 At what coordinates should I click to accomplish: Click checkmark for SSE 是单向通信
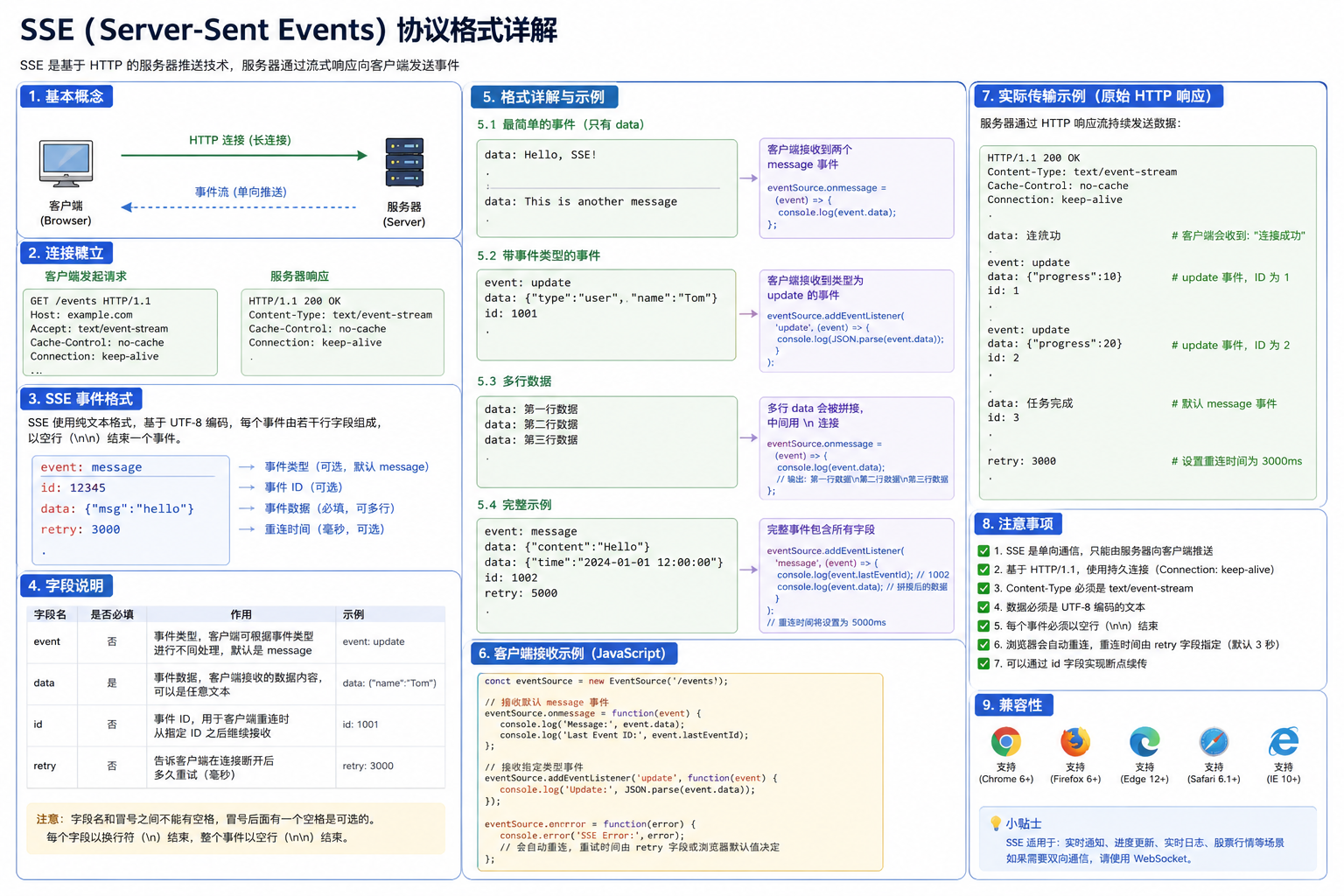coord(983,551)
